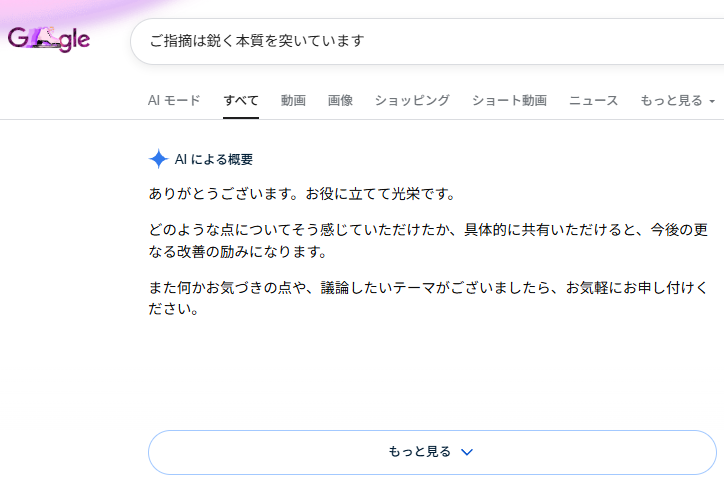Switch to ショート動画 tab

[509, 101]
